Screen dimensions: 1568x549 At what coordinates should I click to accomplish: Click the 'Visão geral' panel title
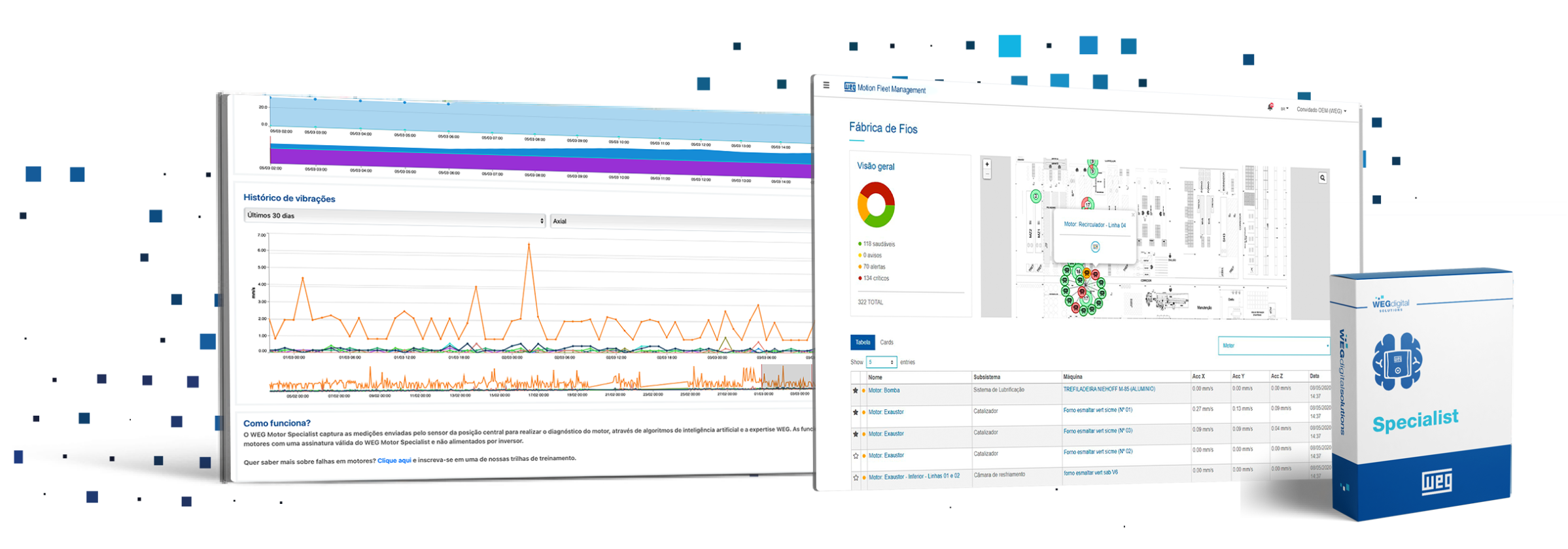pyautogui.click(x=876, y=167)
